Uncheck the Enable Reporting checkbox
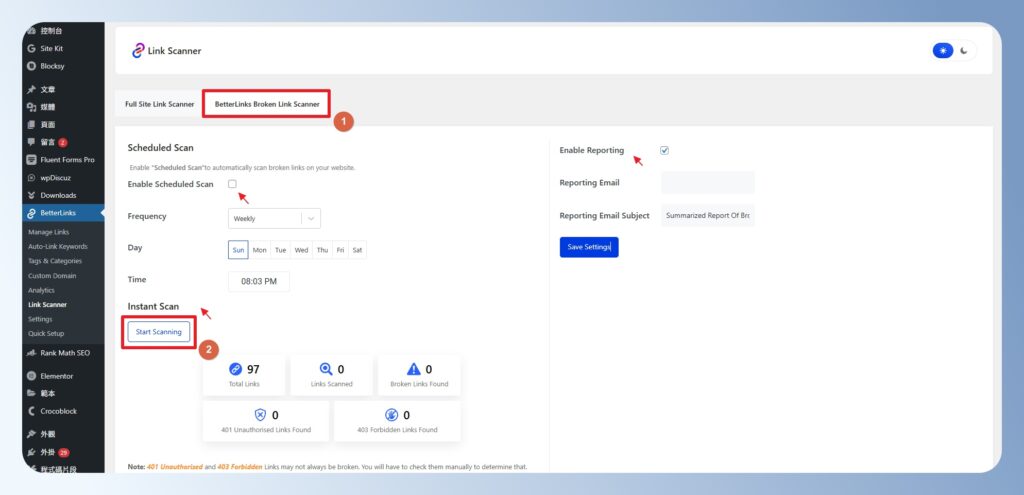The height and width of the screenshot is (495, 1024). [x=665, y=150]
